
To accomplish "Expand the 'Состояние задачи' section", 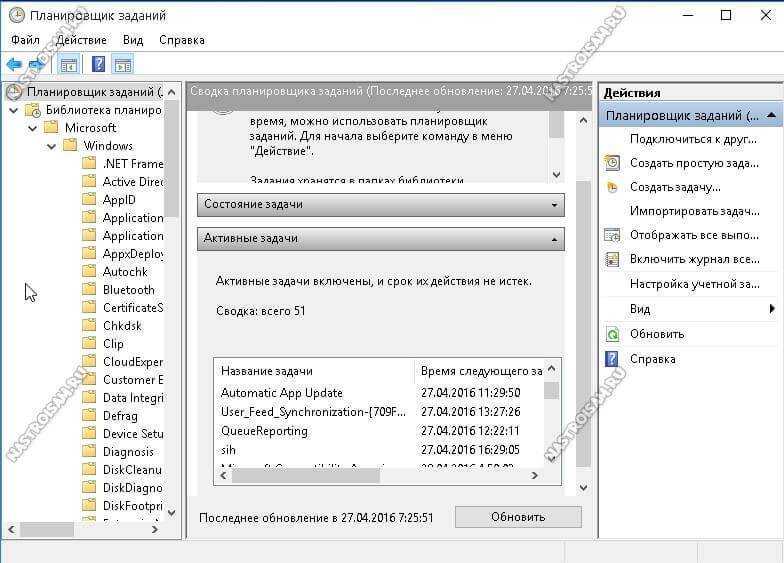I will tap(554, 205).
